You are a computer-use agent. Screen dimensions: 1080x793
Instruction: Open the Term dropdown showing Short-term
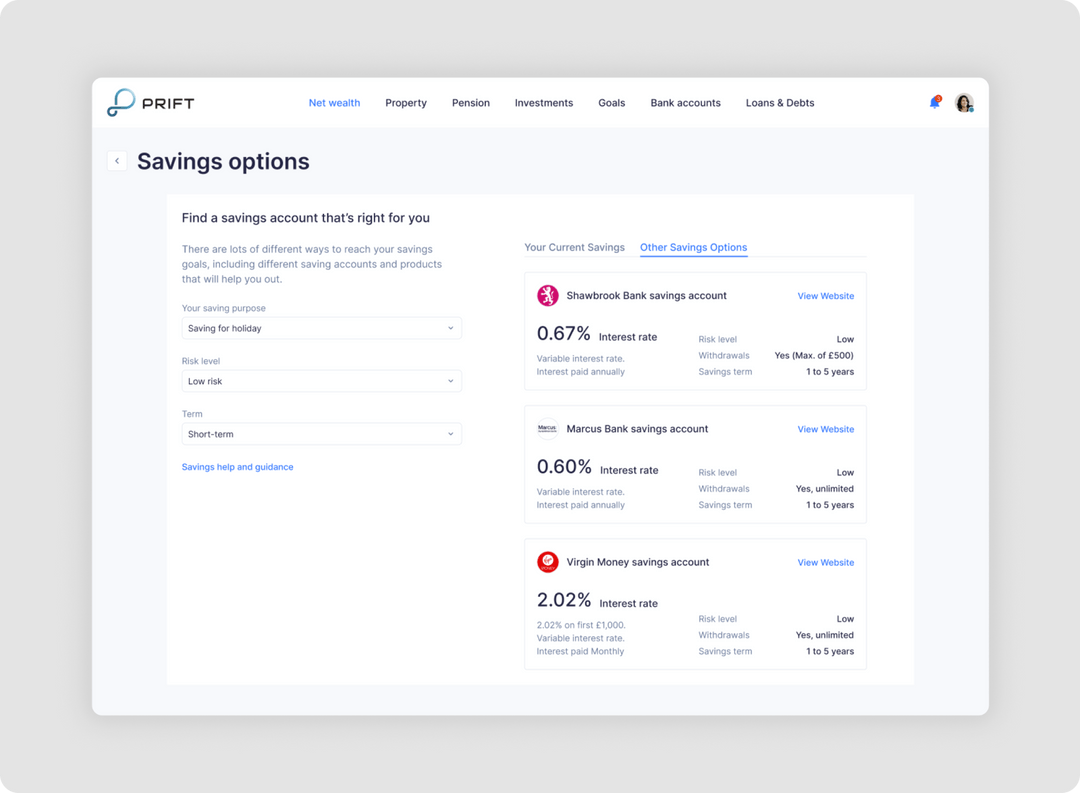321,434
